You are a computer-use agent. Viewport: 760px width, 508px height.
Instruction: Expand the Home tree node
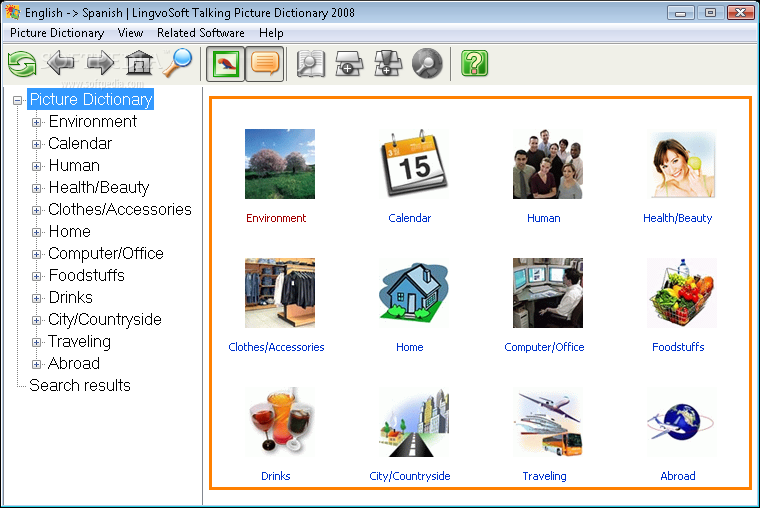click(36, 232)
